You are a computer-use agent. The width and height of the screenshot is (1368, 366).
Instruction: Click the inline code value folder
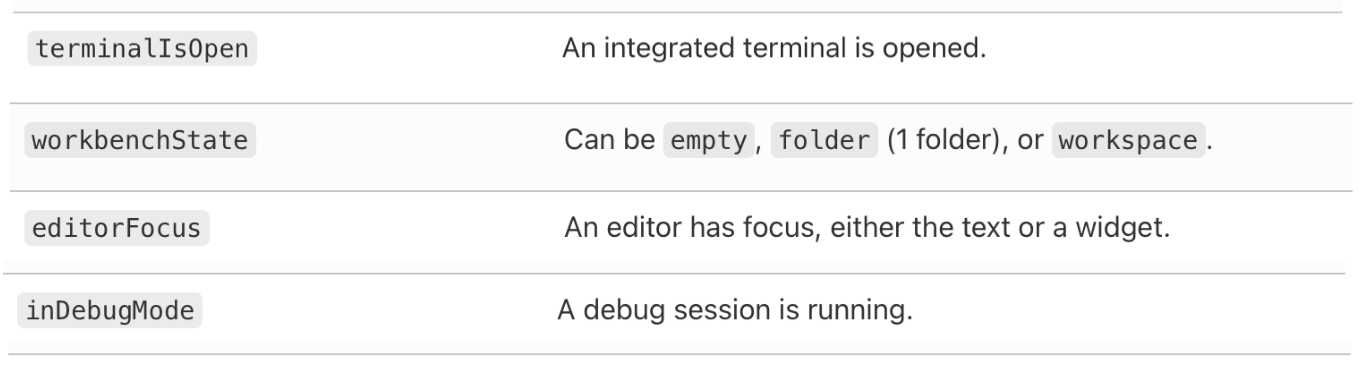pyautogui.click(x=824, y=140)
